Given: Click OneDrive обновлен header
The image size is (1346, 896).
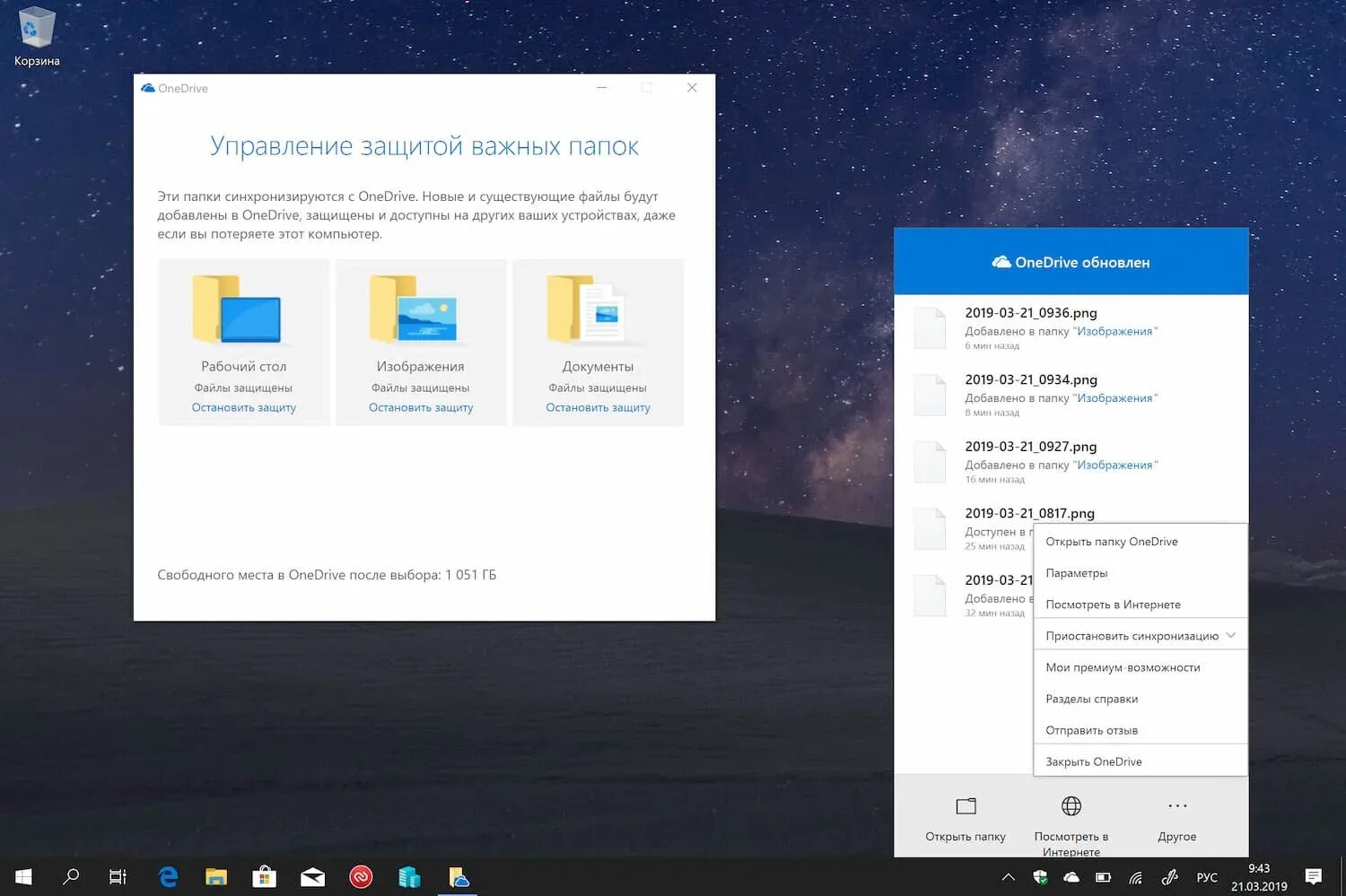Looking at the screenshot, I should click(1071, 262).
